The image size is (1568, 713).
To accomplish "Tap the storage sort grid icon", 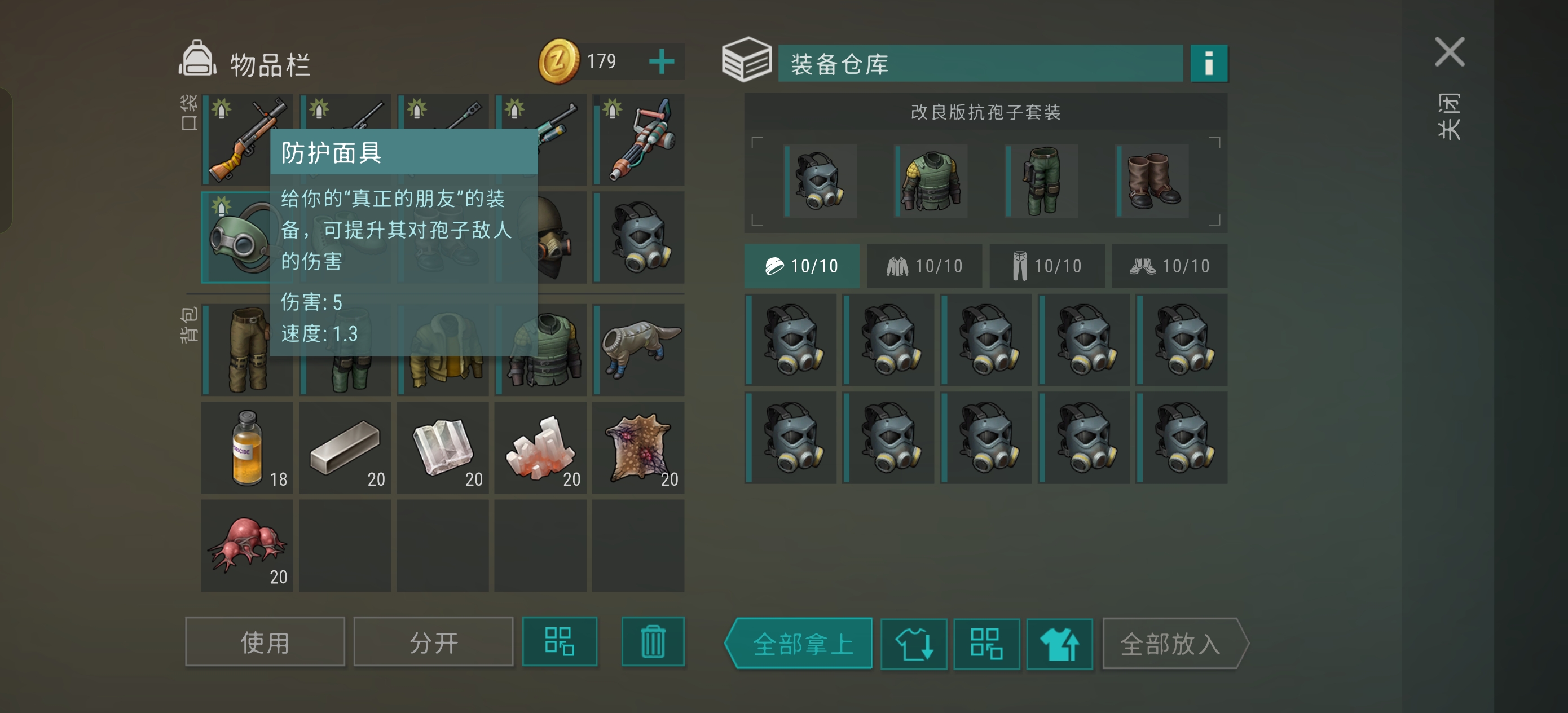I will point(986,644).
